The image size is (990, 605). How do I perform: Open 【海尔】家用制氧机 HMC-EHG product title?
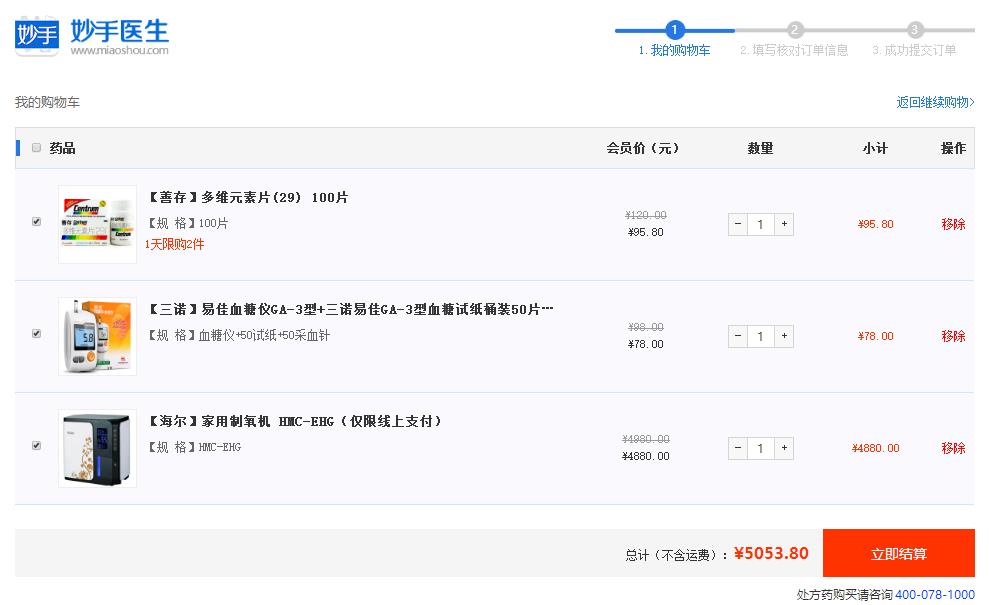click(294, 421)
